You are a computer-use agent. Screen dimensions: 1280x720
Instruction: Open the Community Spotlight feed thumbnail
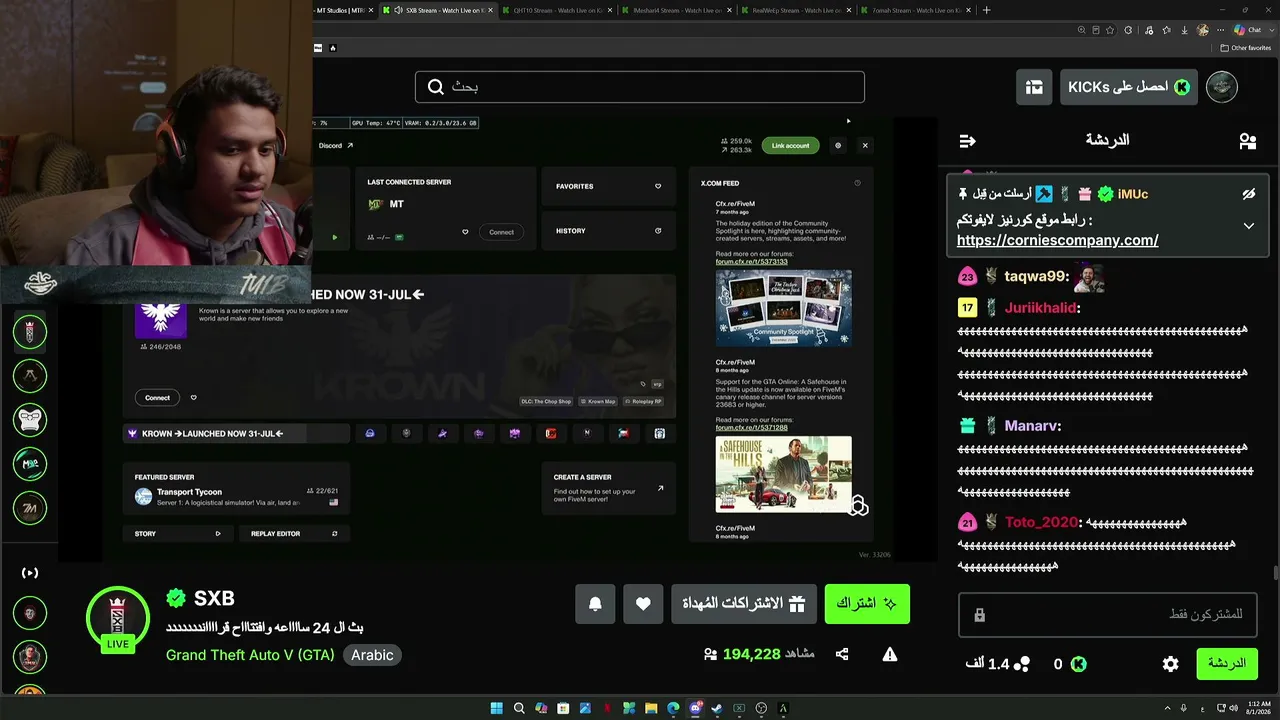point(784,308)
